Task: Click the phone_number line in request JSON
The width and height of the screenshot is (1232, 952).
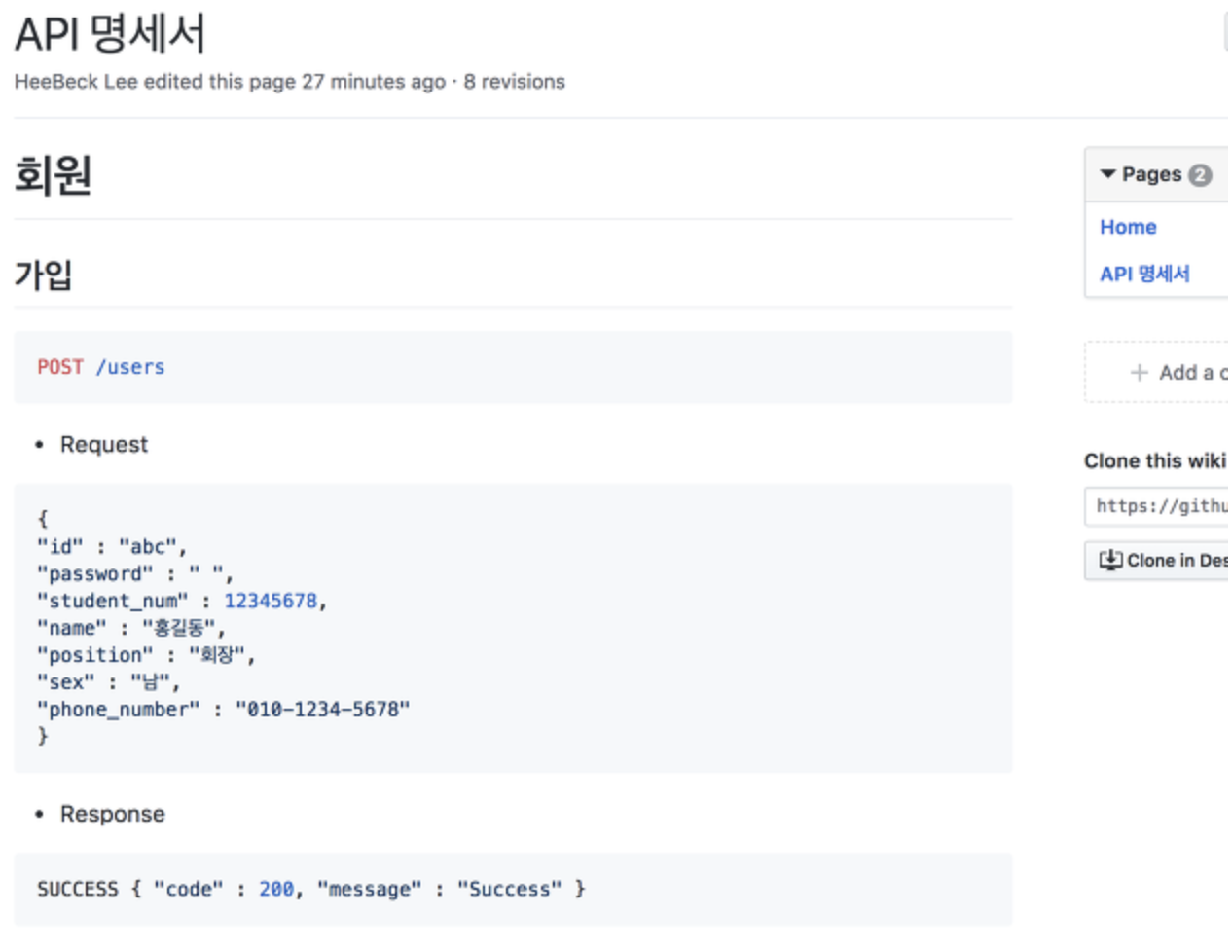Action: coord(224,710)
